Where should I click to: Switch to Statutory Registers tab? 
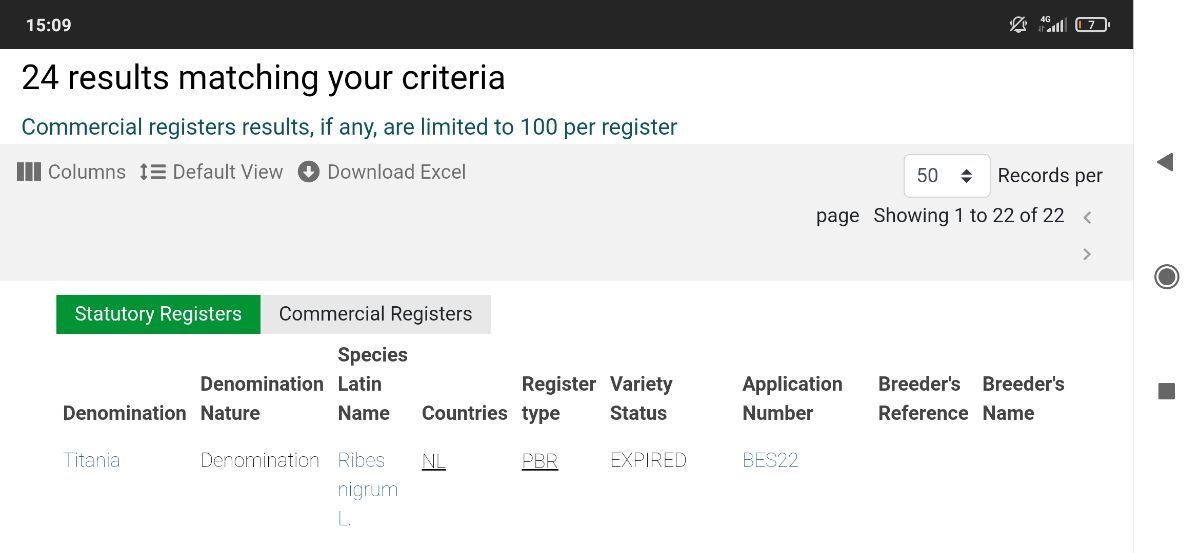[158, 314]
